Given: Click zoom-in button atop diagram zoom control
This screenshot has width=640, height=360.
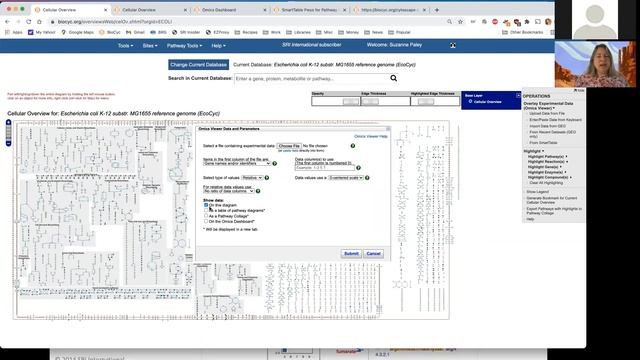Looking at the screenshot, I should pyautogui.click(x=9, y=122).
